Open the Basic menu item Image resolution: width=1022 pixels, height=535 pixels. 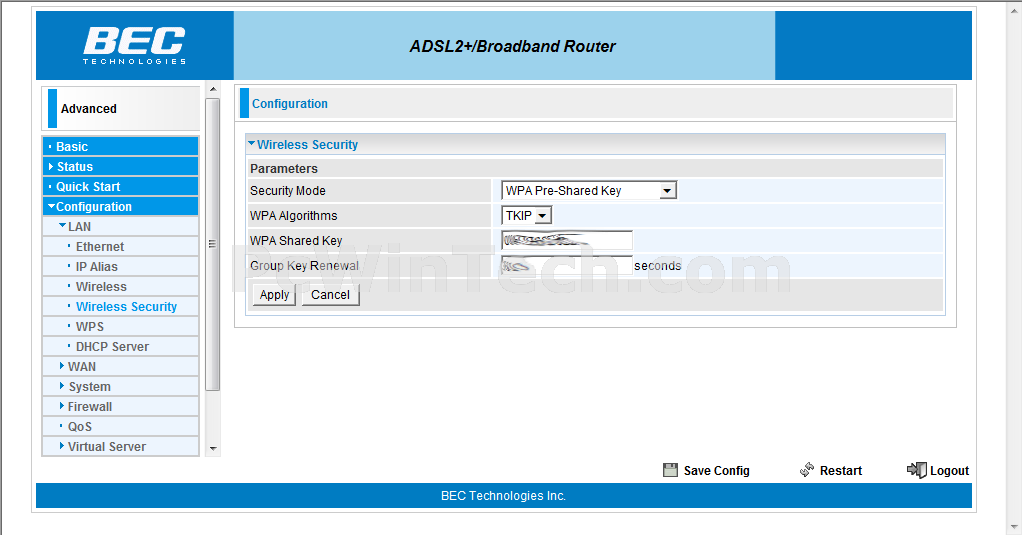point(121,147)
